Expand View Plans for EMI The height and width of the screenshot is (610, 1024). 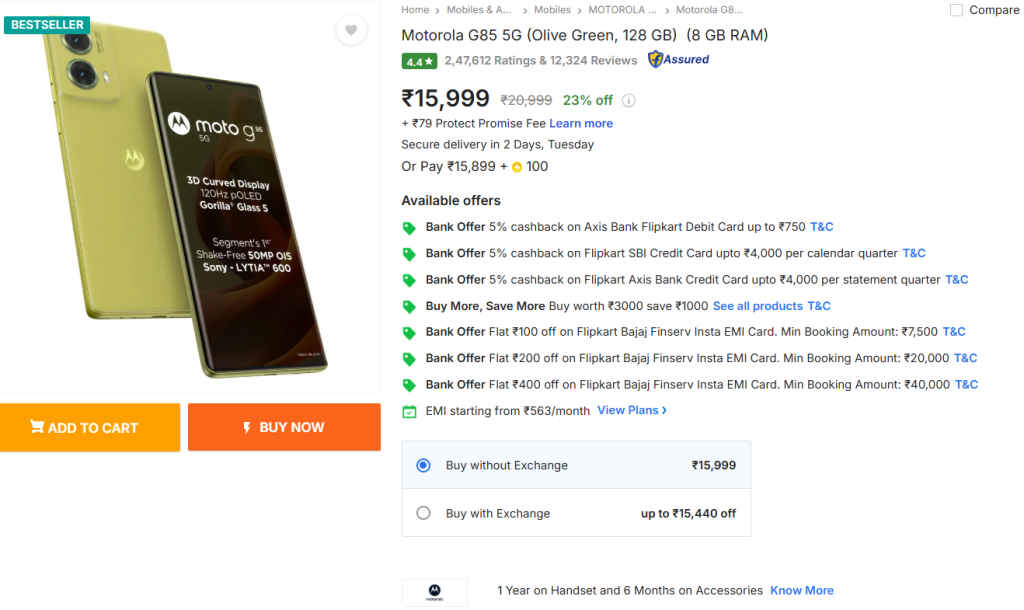[x=631, y=410]
